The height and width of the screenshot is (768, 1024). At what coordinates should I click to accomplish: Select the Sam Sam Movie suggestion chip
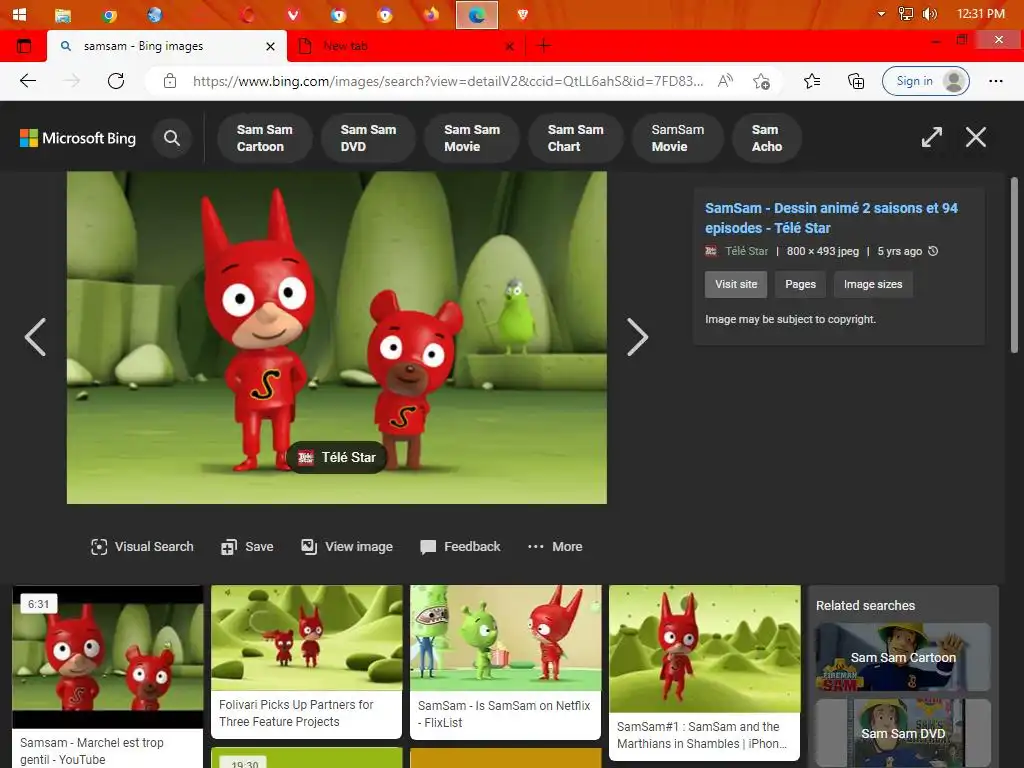(x=472, y=138)
